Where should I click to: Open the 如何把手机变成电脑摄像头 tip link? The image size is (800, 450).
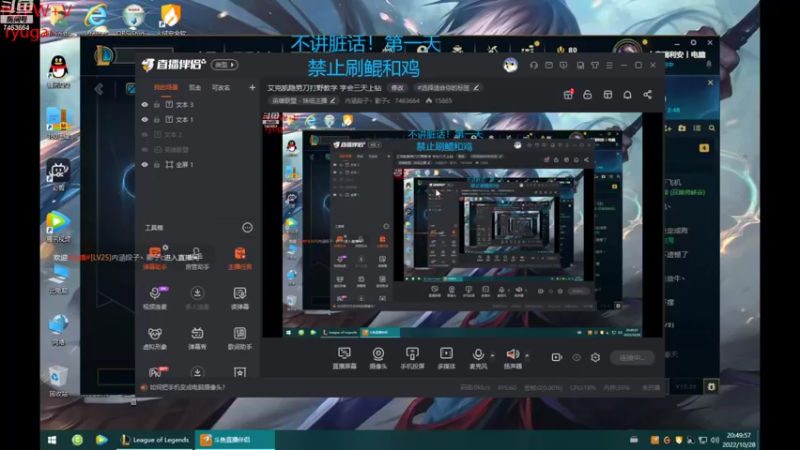click(187, 387)
